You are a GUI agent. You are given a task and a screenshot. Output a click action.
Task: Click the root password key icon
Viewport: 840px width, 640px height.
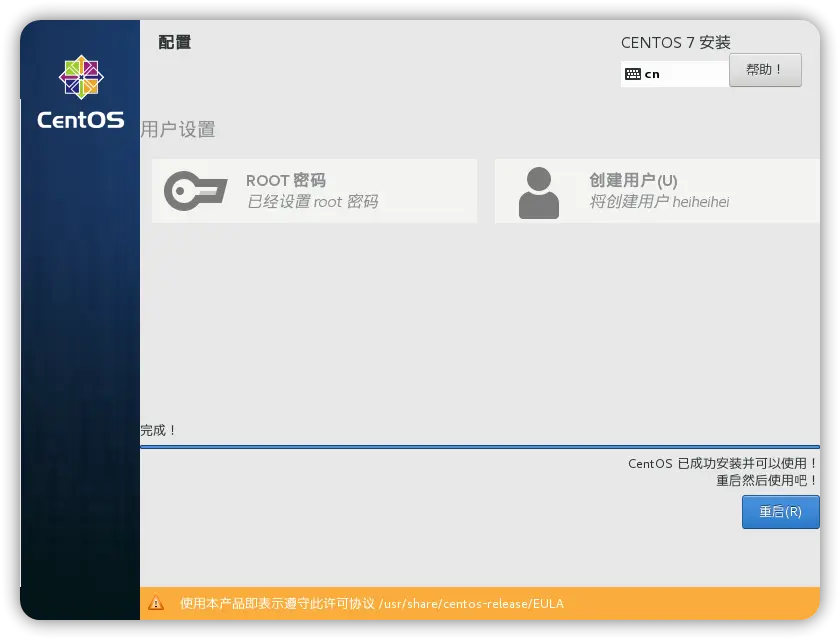coord(196,191)
